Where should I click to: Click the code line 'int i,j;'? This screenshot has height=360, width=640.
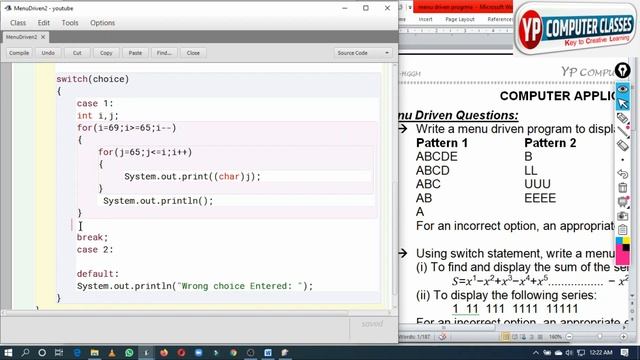click(98, 116)
